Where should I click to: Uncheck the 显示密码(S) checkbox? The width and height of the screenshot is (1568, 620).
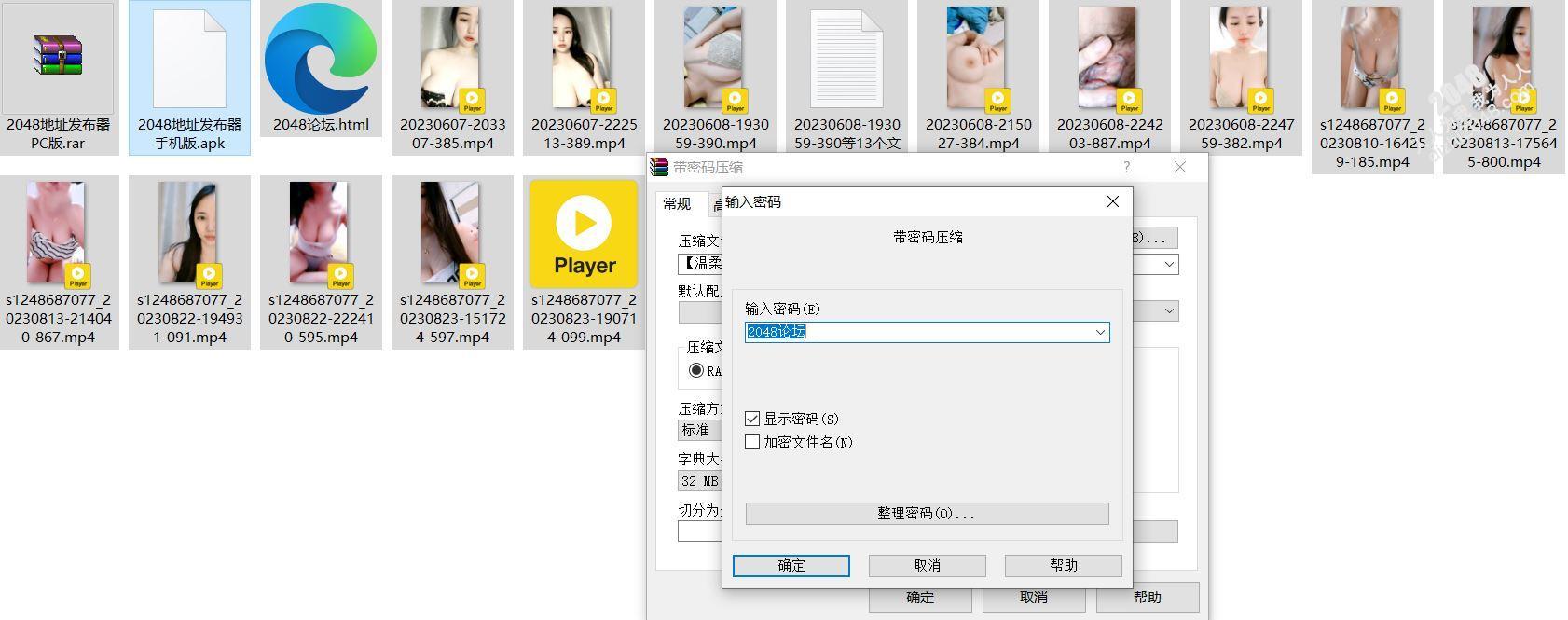[x=752, y=420]
